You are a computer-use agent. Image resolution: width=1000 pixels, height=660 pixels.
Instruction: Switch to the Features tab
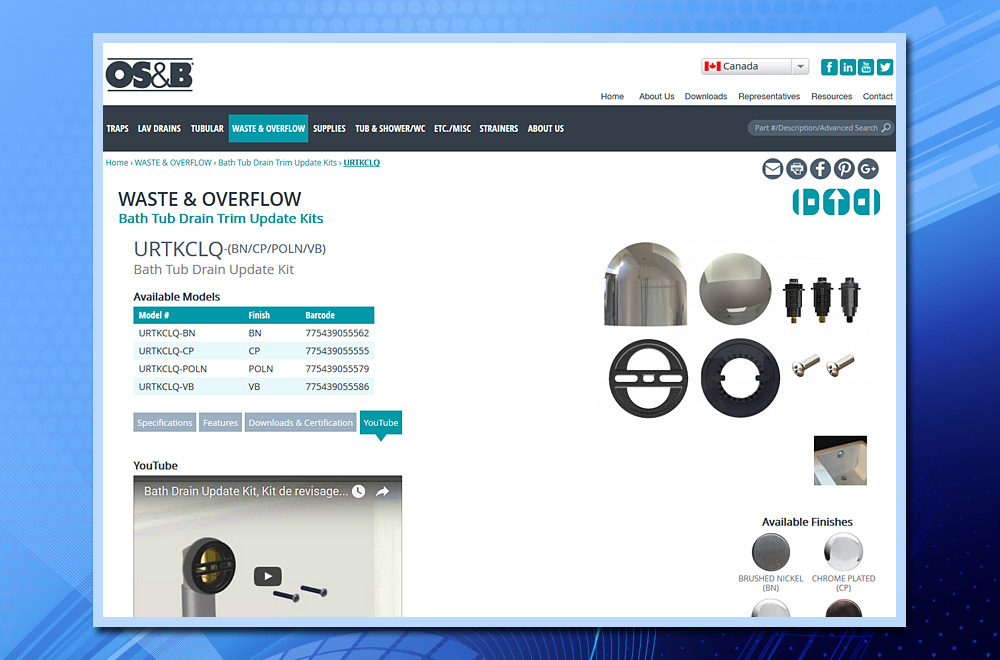(x=220, y=422)
